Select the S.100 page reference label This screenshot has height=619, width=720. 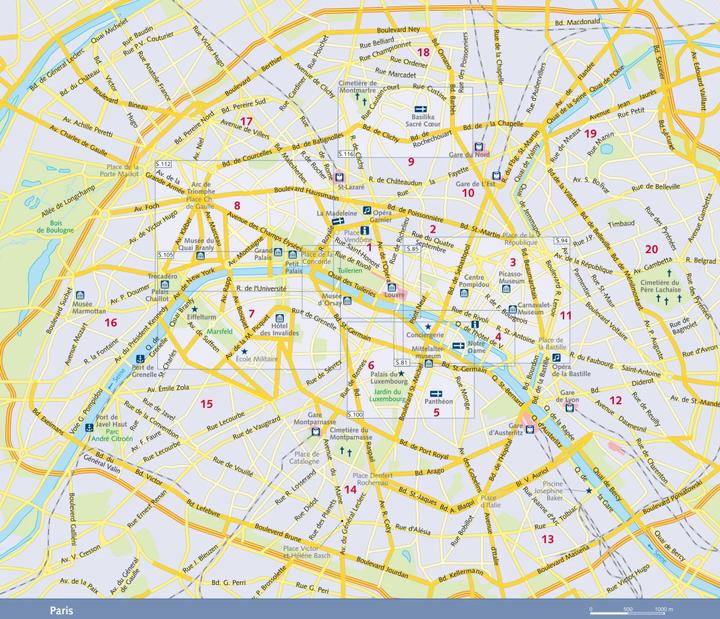355,415
